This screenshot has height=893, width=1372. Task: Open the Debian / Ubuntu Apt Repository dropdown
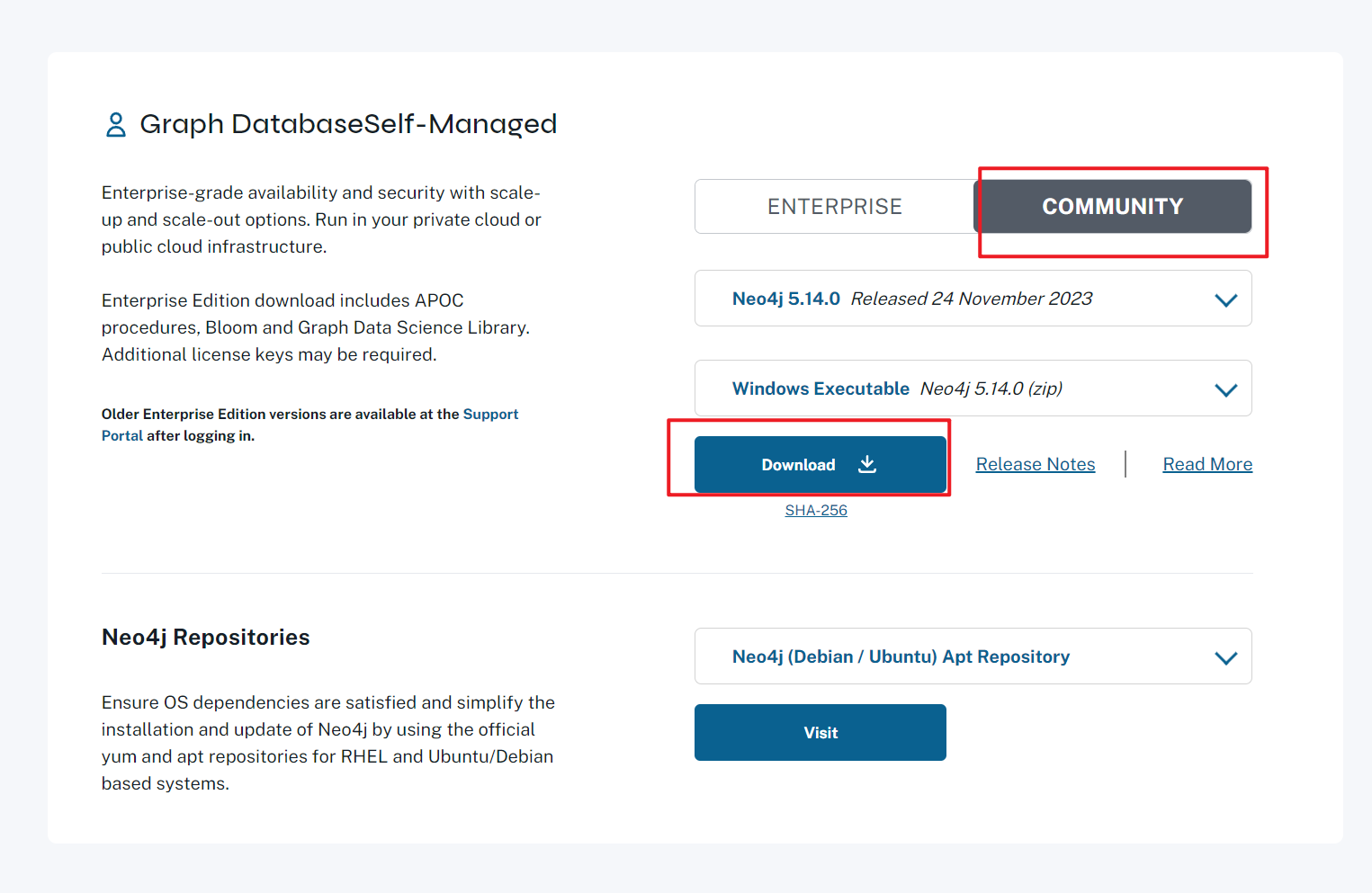tap(973, 656)
